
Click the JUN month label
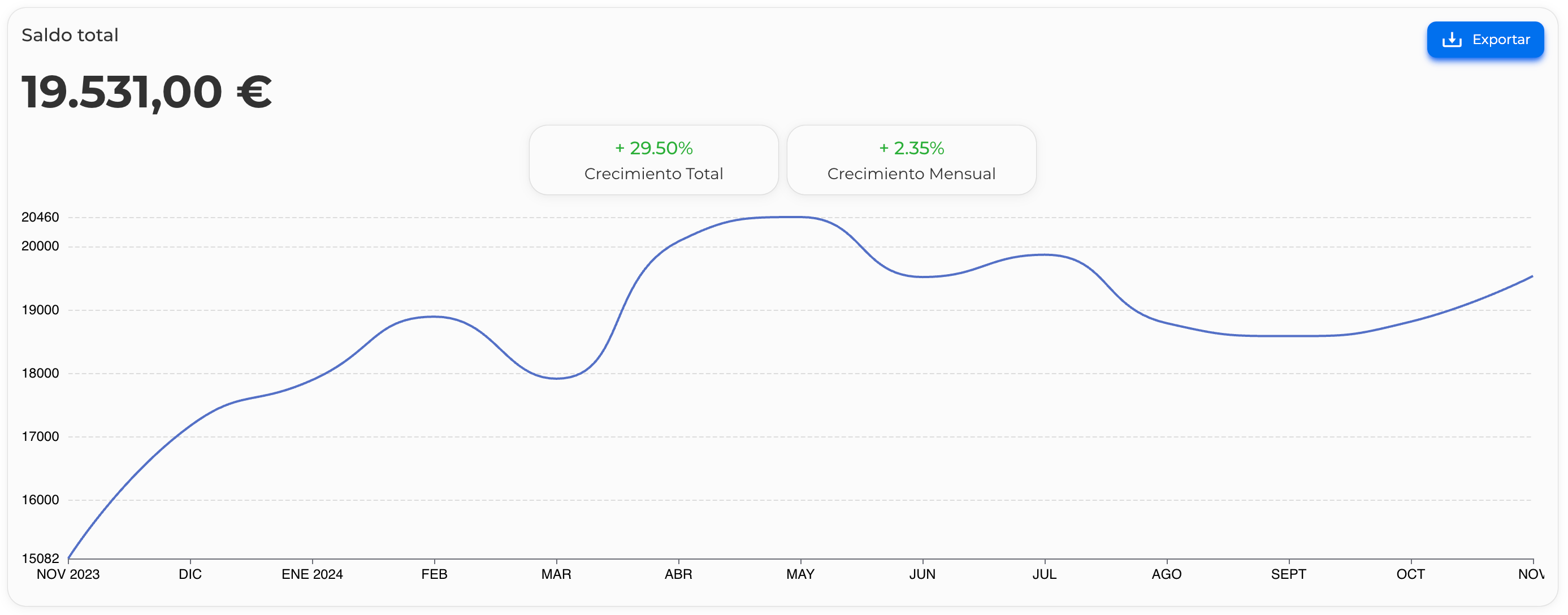pyautogui.click(x=922, y=574)
